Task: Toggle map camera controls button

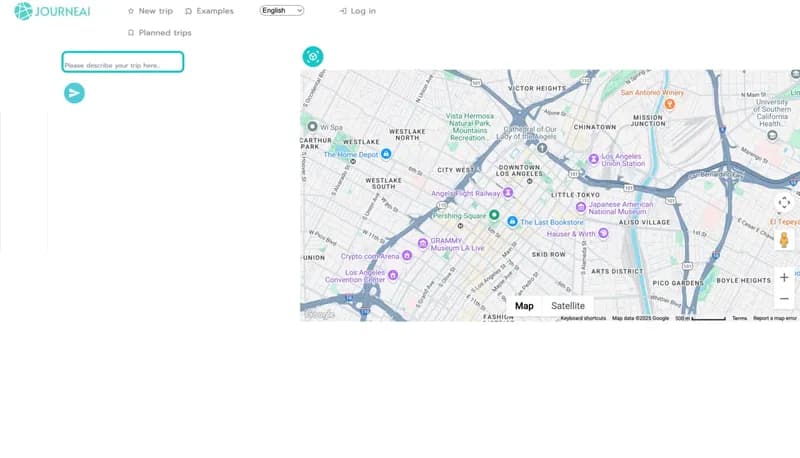Action: click(x=784, y=202)
